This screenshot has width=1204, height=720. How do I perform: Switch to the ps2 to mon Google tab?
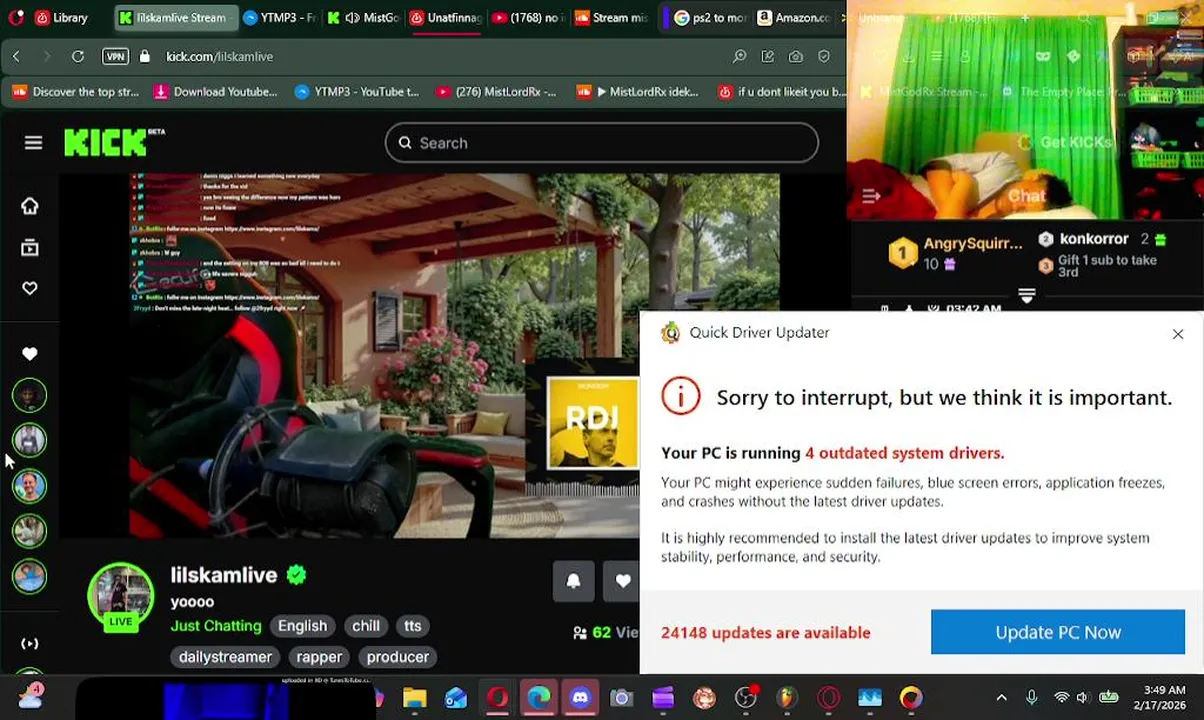710,18
